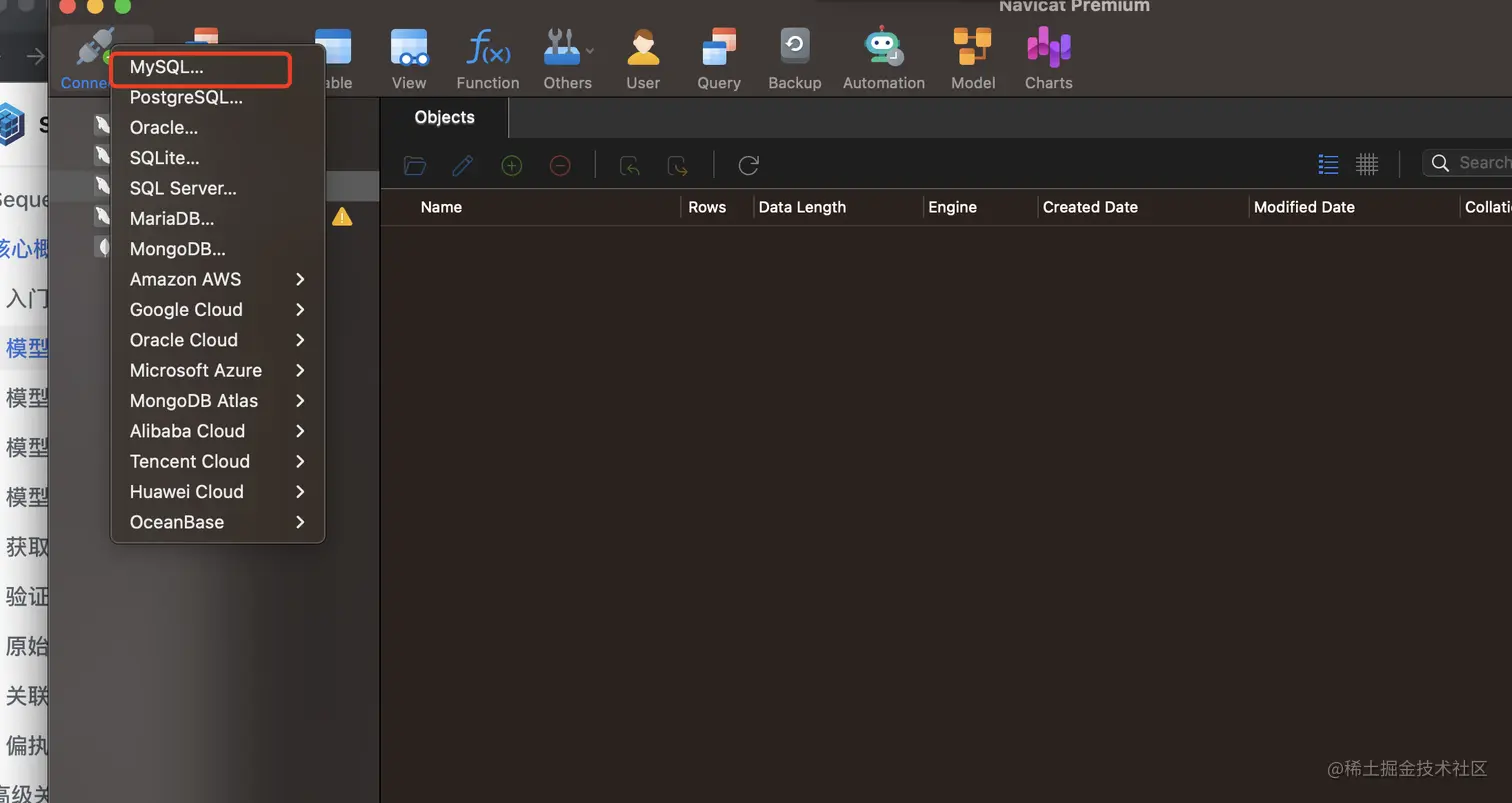Click the red delete table minus icon
Image resolution: width=1512 pixels, height=803 pixels.
click(560, 165)
